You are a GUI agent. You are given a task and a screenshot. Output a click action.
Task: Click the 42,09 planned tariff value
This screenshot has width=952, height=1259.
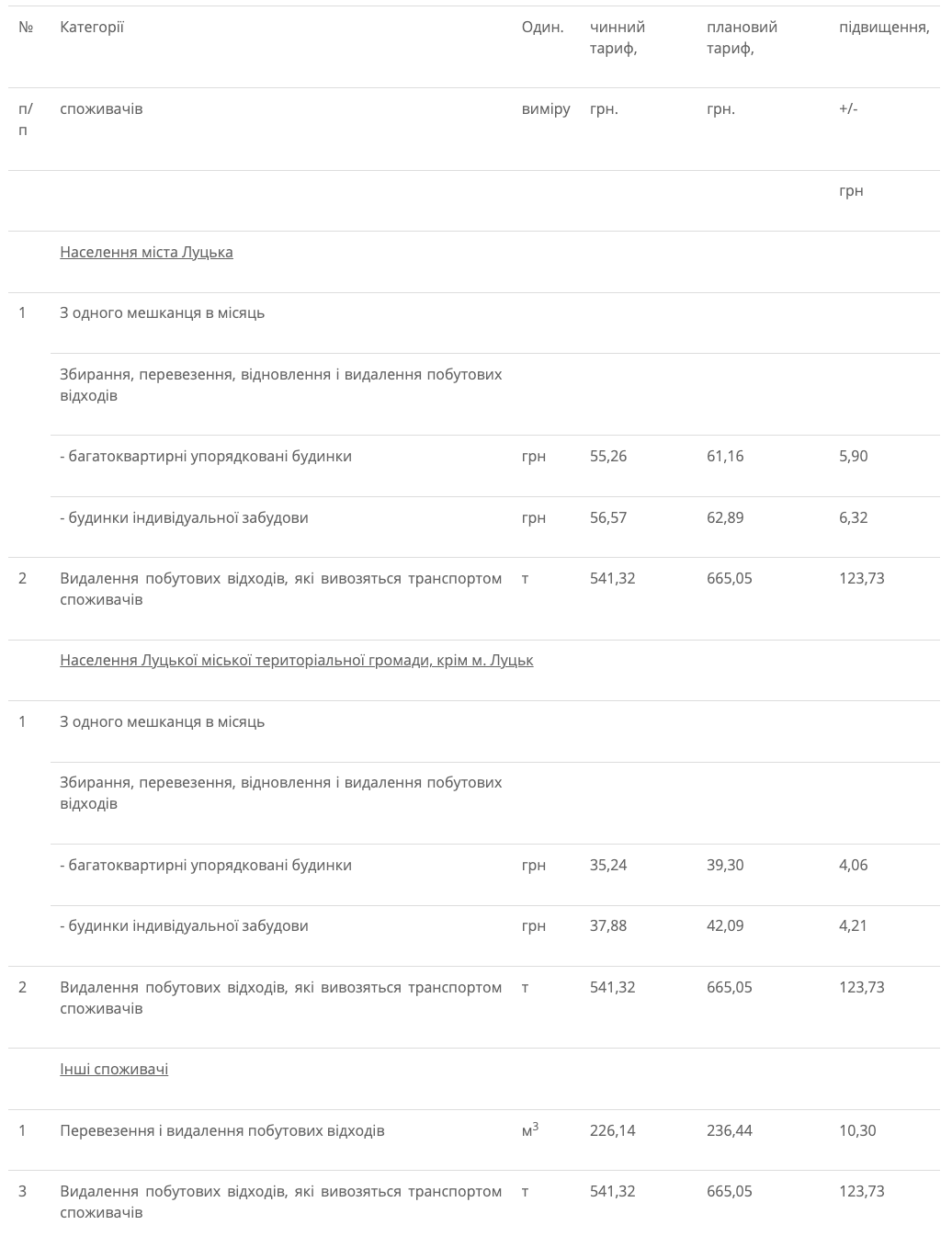[725, 925]
